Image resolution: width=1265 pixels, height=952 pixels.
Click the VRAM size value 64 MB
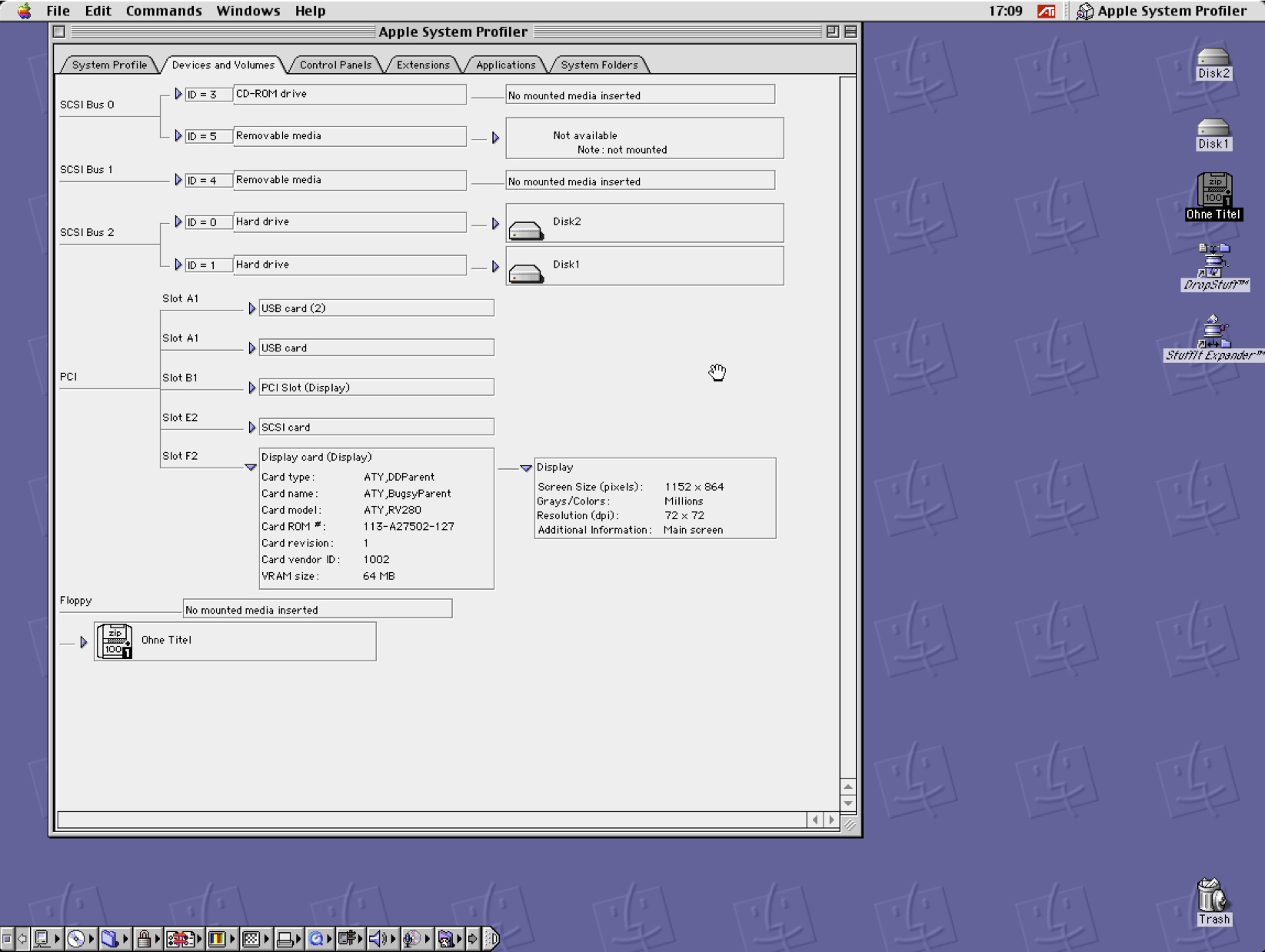(379, 577)
